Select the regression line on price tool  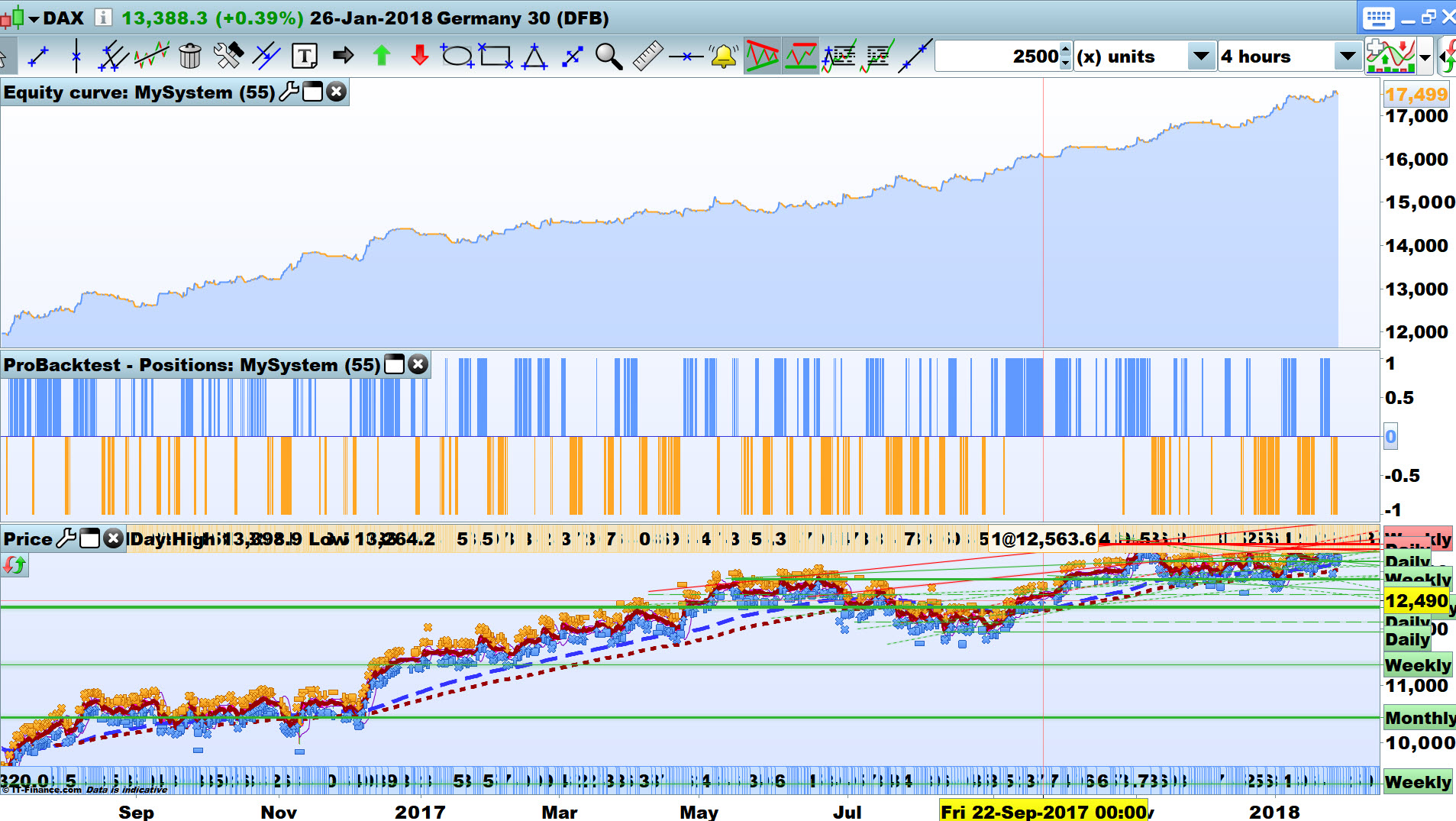pos(151,56)
